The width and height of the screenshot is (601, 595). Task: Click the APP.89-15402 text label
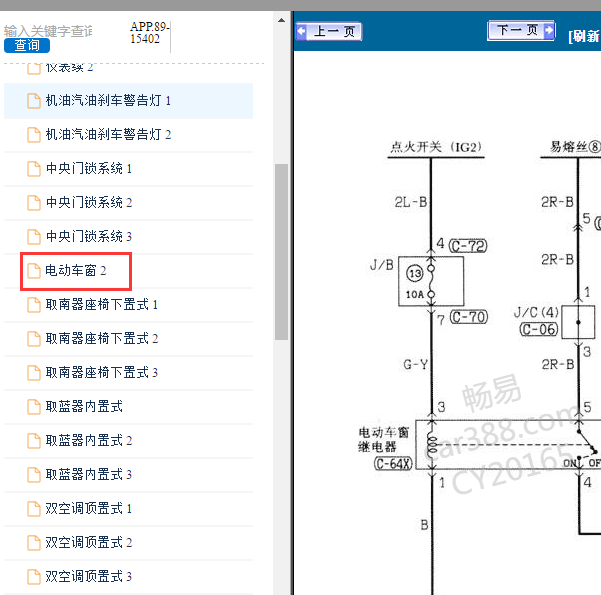click(149, 33)
